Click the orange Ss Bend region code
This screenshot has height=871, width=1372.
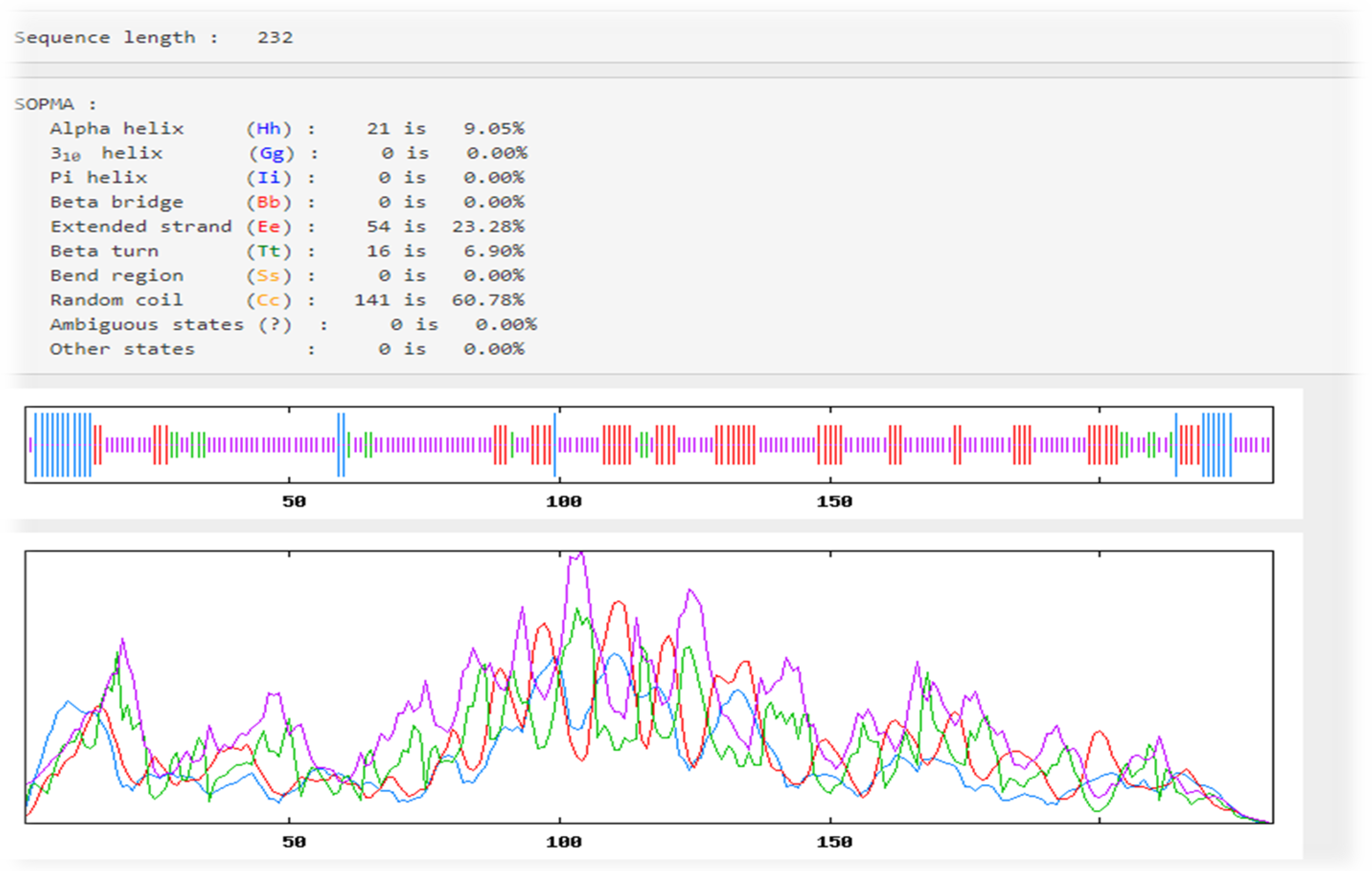269,276
